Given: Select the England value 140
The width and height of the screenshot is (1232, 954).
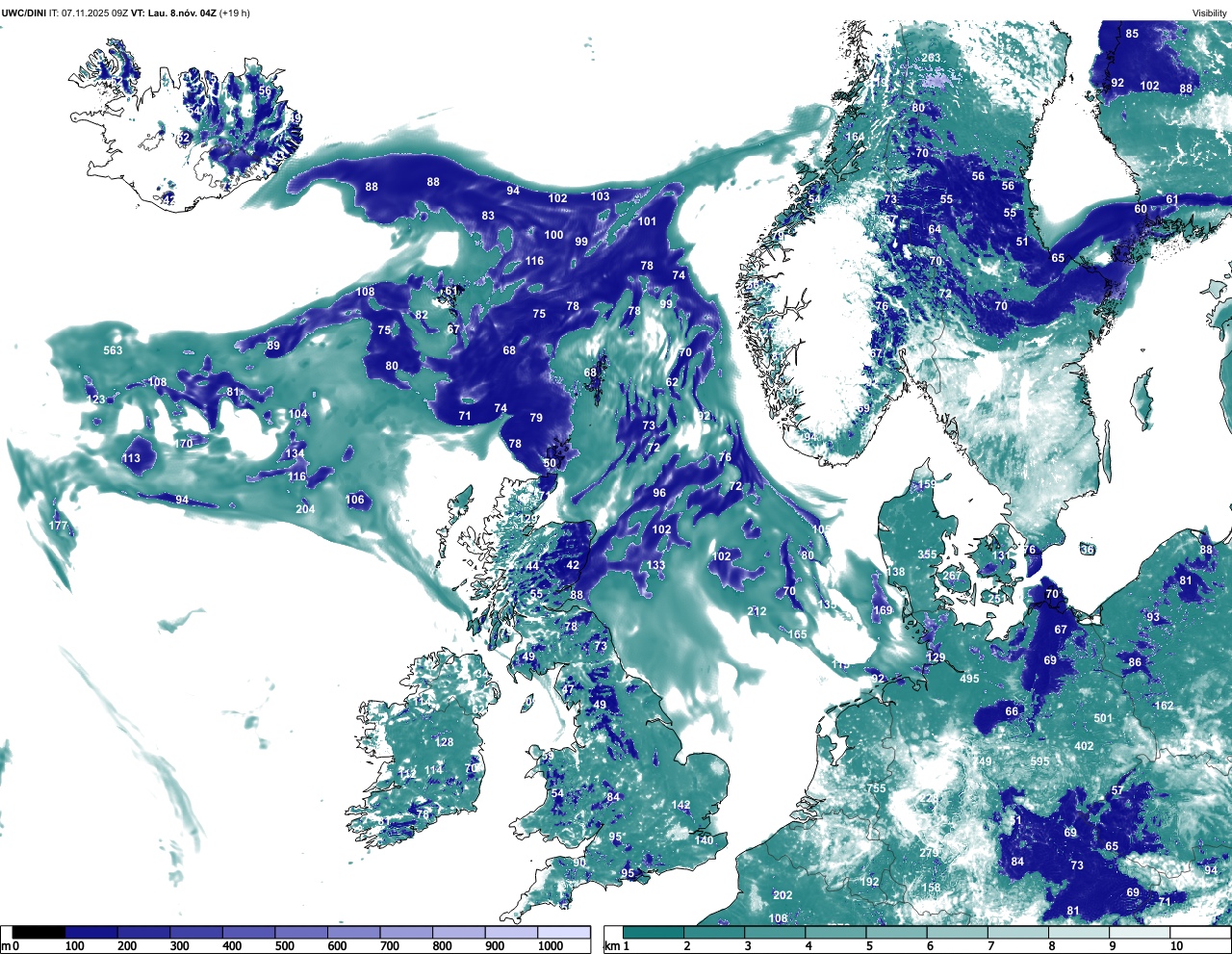Looking at the screenshot, I should pos(705,840).
